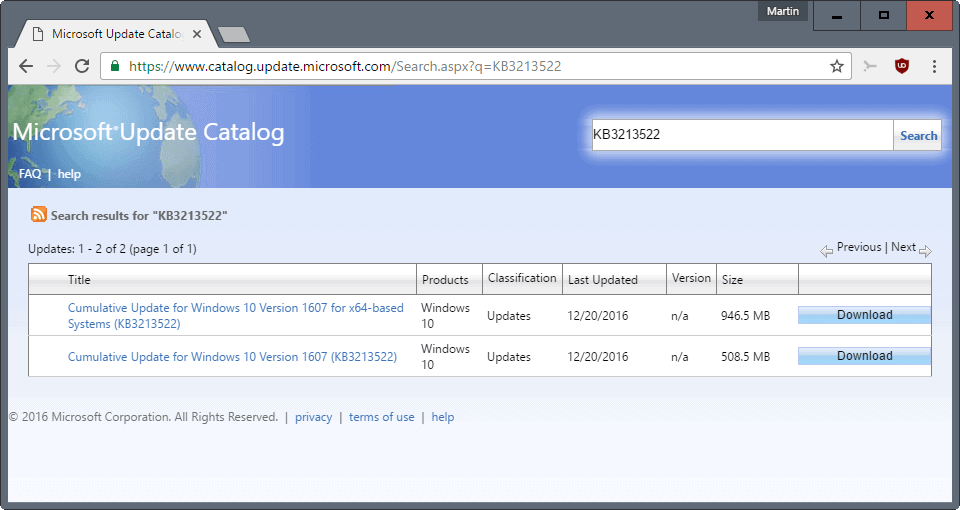960x510 pixels.
Task: Click the browser back arrow
Action: (26, 66)
